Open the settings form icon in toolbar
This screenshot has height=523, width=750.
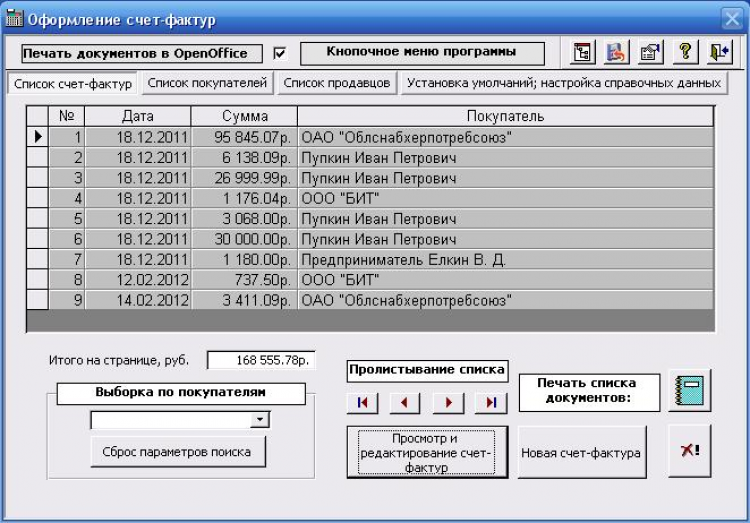pos(651,52)
